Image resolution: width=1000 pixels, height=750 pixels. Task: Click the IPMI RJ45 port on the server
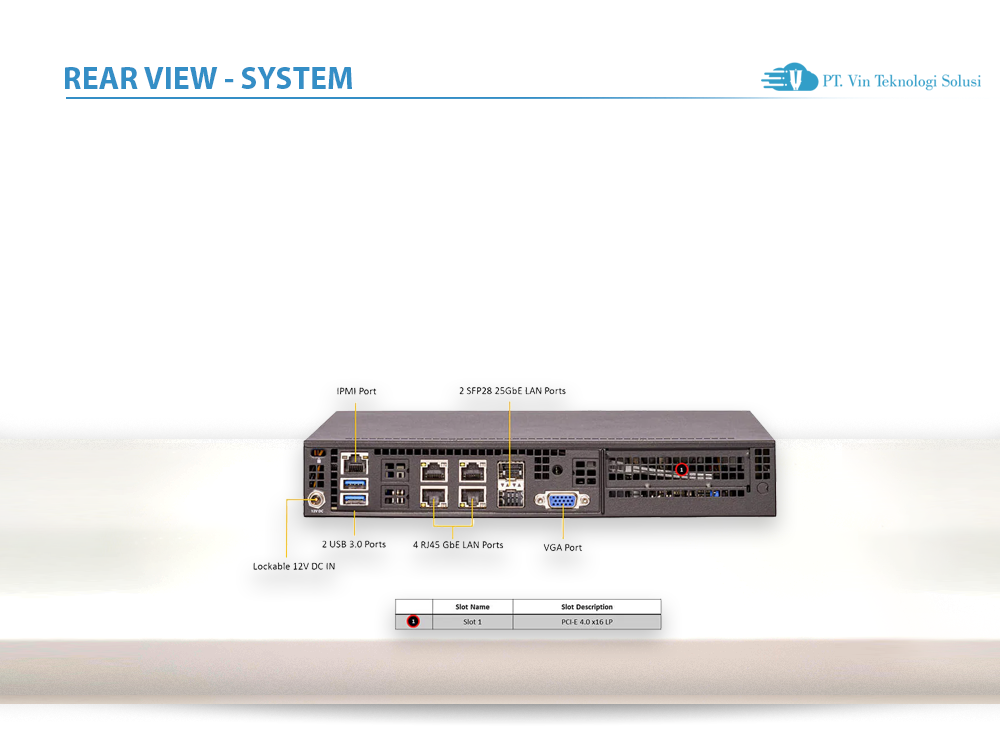pyautogui.click(x=355, y=462)
